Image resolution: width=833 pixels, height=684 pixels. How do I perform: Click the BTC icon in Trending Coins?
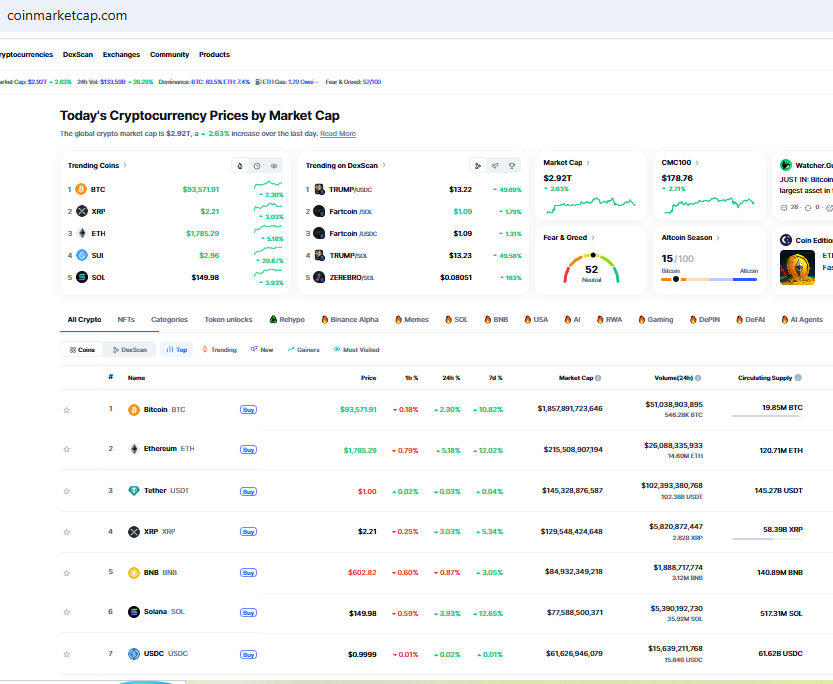point(81,189)
